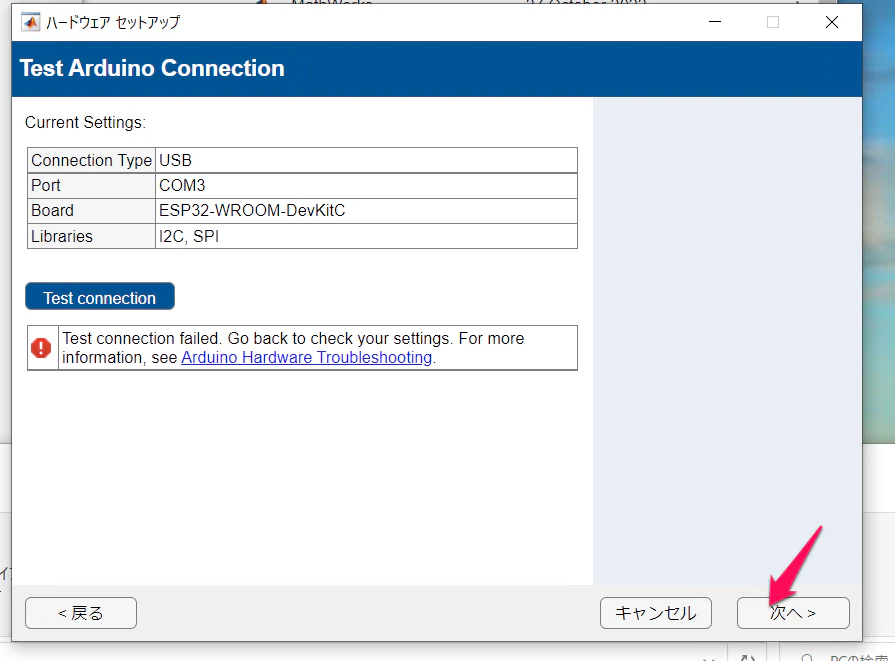Click the Test connection button
The image size is (895, 661).
pyautogui.click(x=100, y=296)
